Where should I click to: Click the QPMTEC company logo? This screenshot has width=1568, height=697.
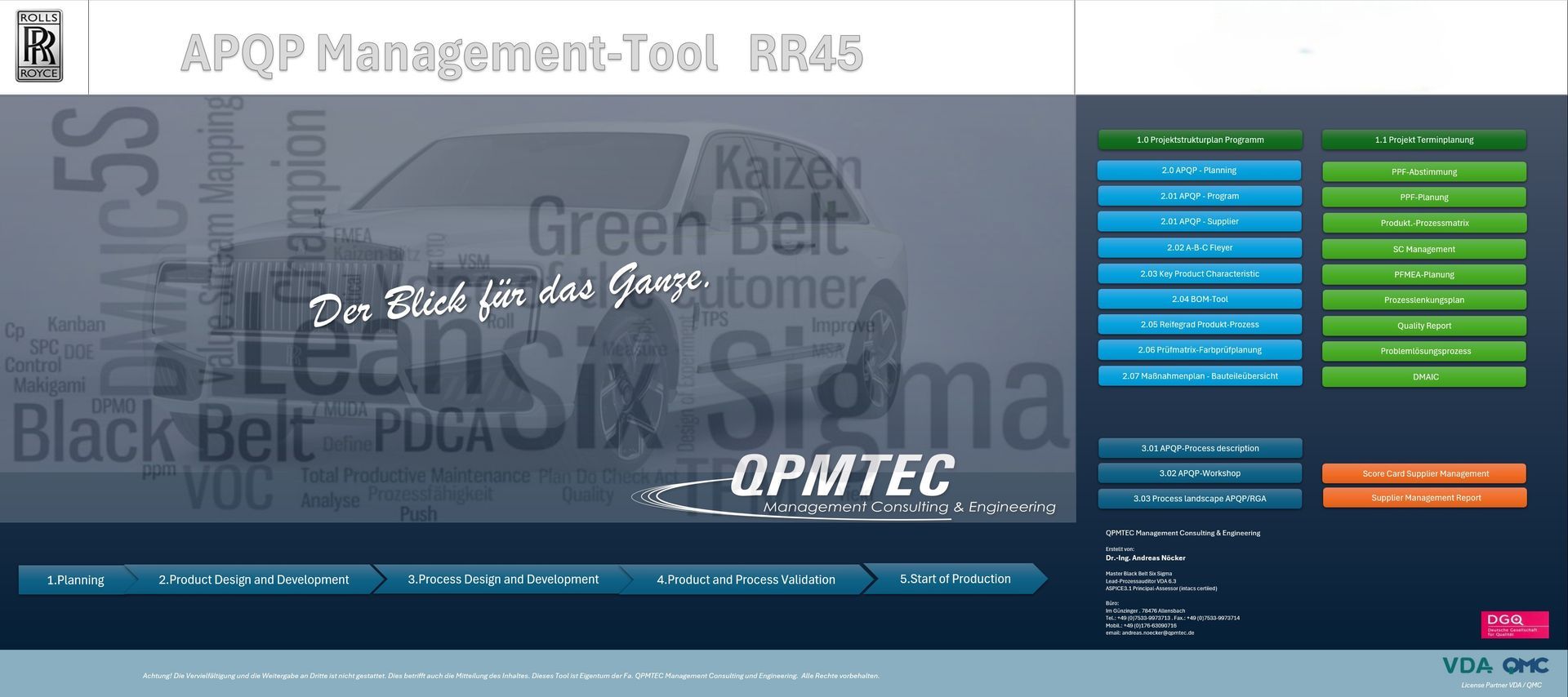pyautogui.click(x=845, y=486)
